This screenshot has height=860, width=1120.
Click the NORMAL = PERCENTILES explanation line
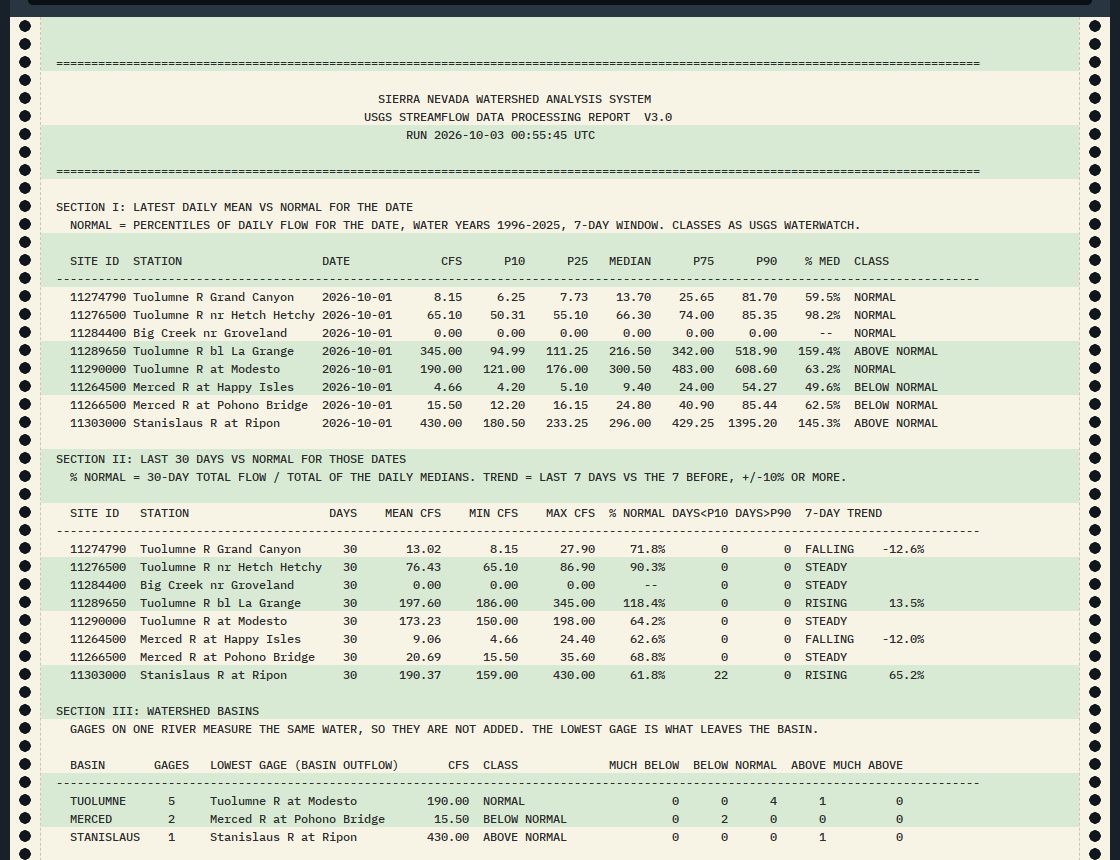coord(465,225)
